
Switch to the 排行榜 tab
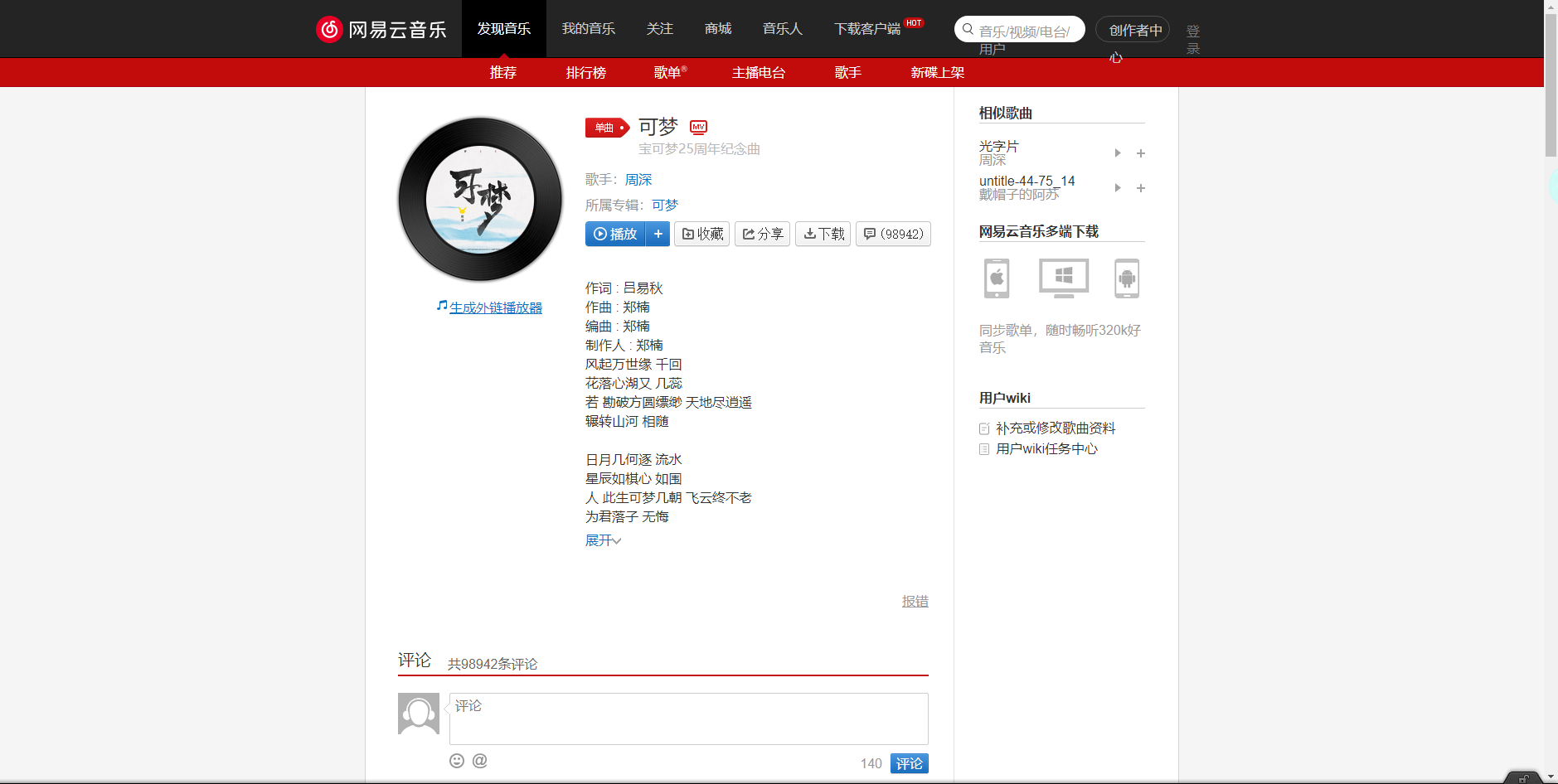(585, 73)
